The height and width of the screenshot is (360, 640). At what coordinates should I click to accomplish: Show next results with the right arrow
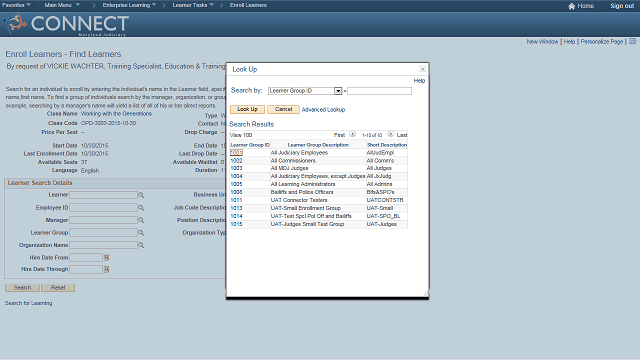(x=391, y=134)
